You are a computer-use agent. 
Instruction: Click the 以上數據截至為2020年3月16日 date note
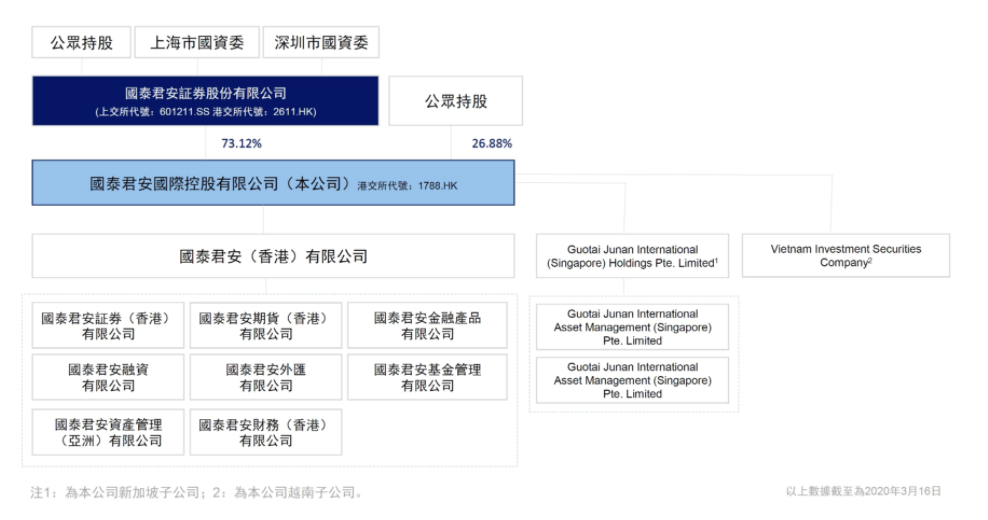tap(863, 491)
